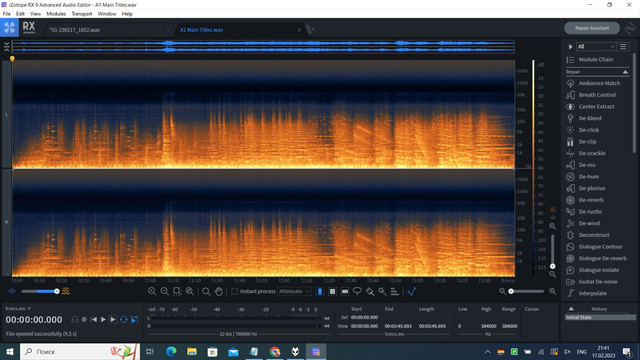Open the time format h:m:s.ms dropdown
640x360 pixels.
tap(18, 309)
